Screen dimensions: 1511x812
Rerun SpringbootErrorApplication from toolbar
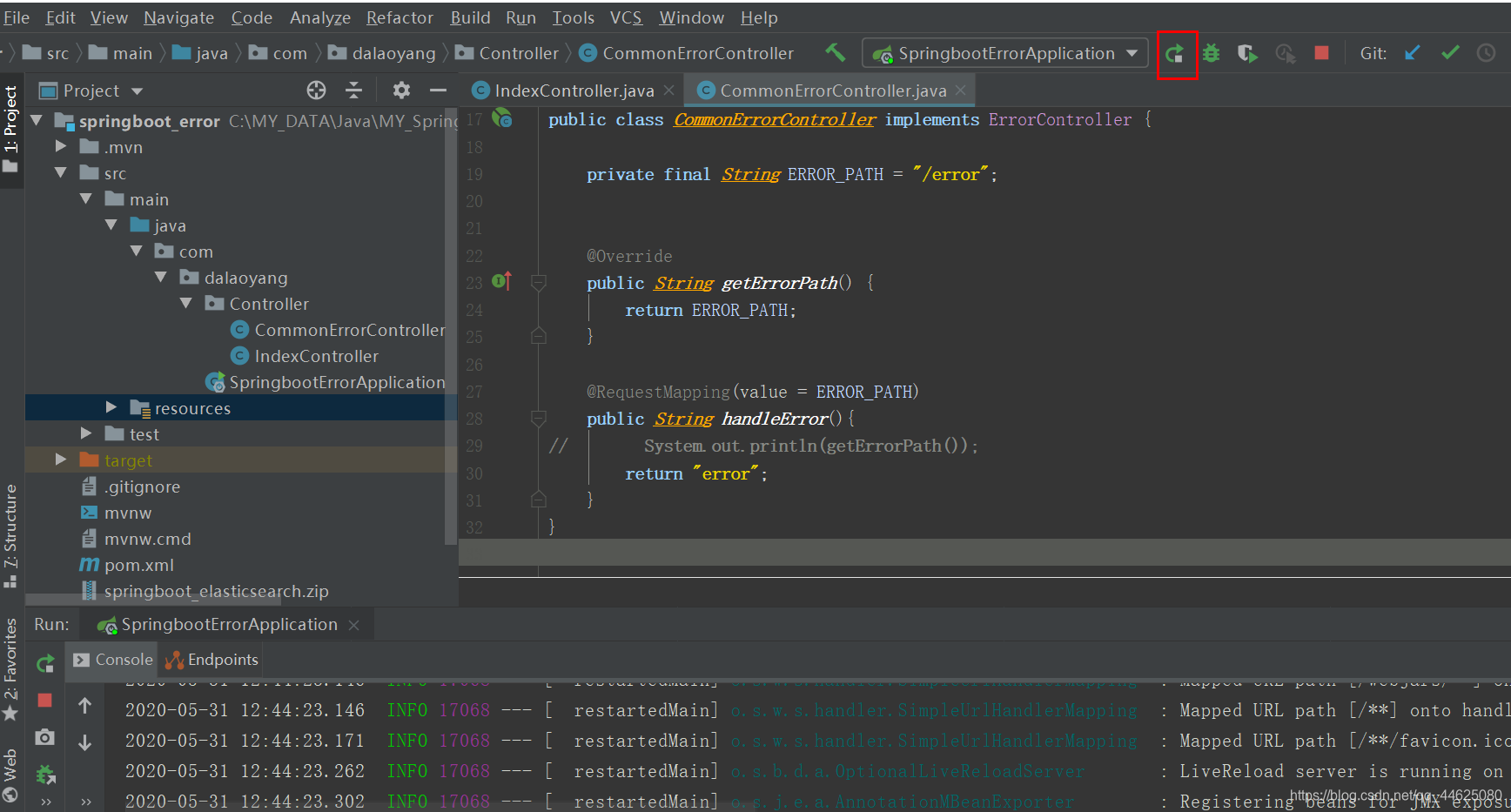point(1176,54)
